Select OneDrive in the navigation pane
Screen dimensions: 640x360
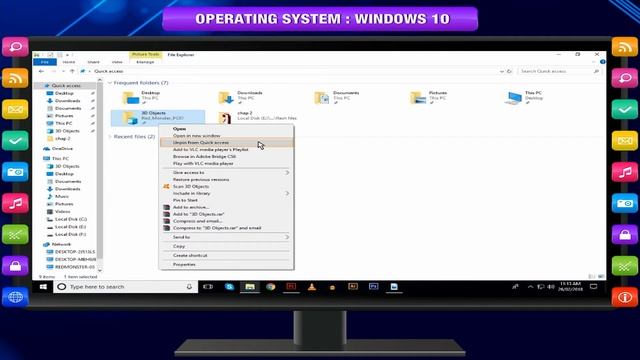pos(62,149)
